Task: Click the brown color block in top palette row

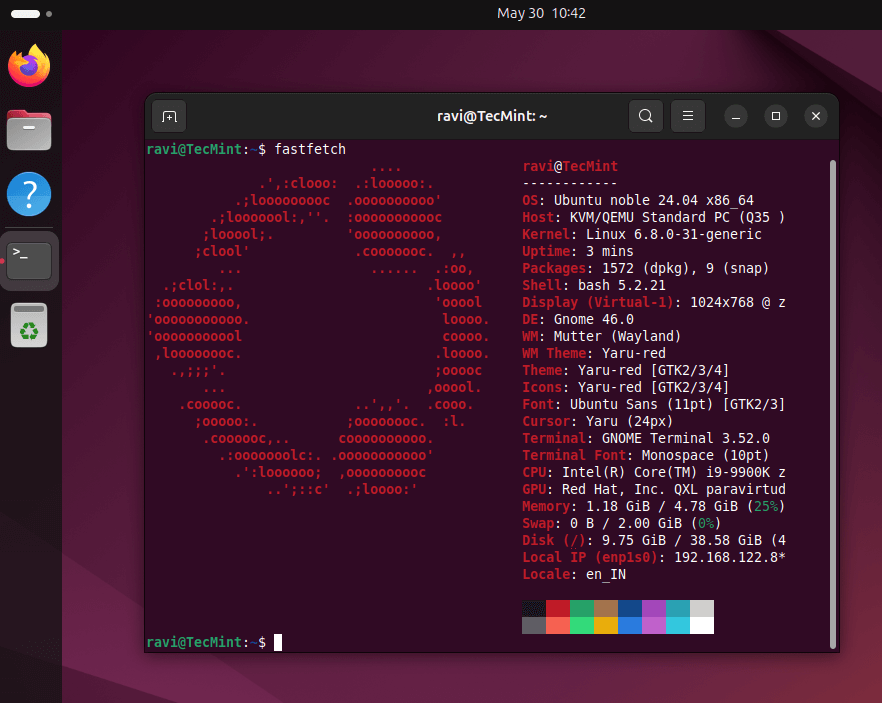Action: [x=607, y=608]
